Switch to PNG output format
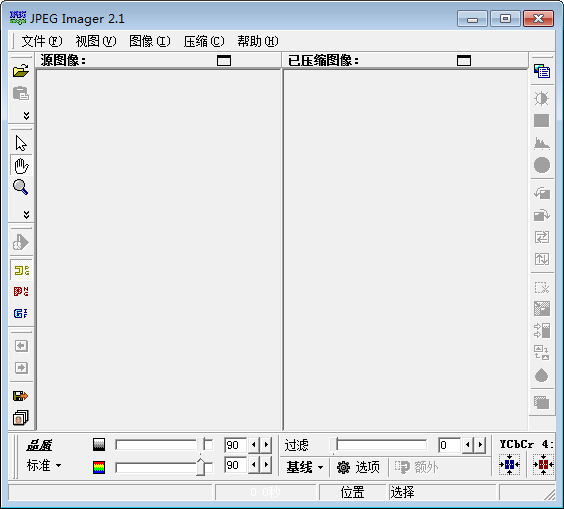This screenshot has height=509, width=564. point(21,291)
